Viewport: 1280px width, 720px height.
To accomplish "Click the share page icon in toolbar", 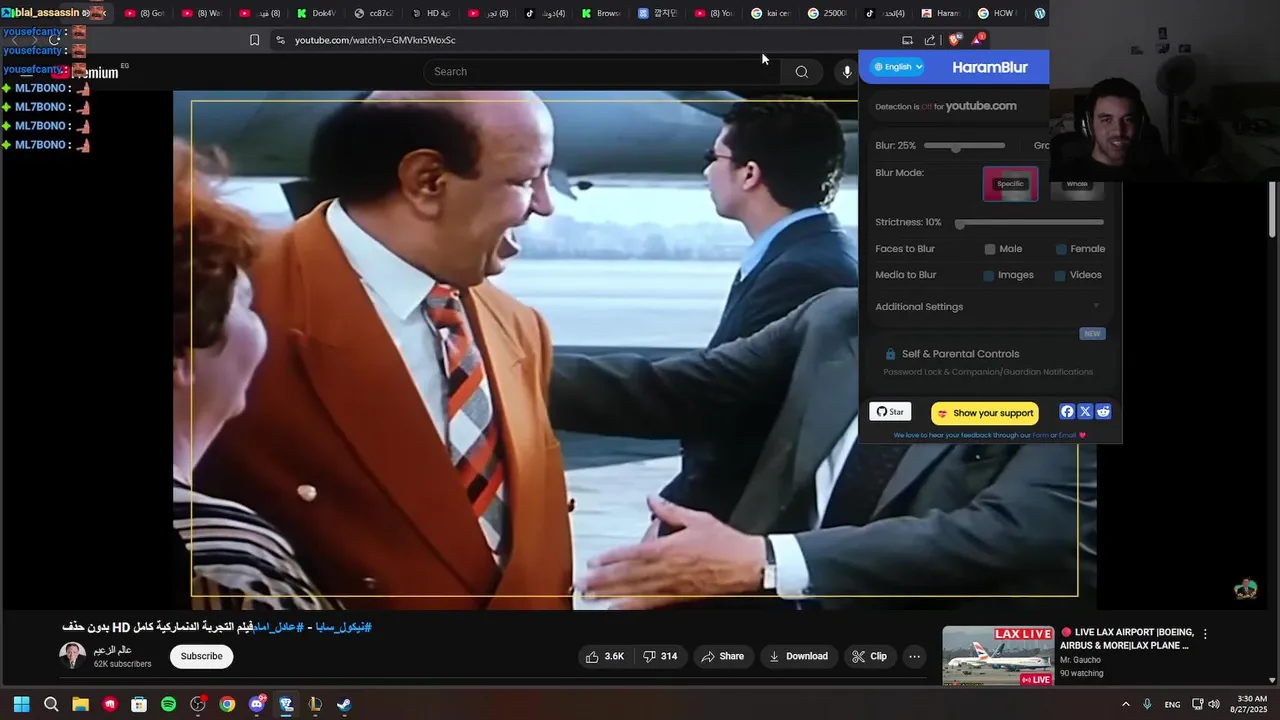I will [930, 40].
